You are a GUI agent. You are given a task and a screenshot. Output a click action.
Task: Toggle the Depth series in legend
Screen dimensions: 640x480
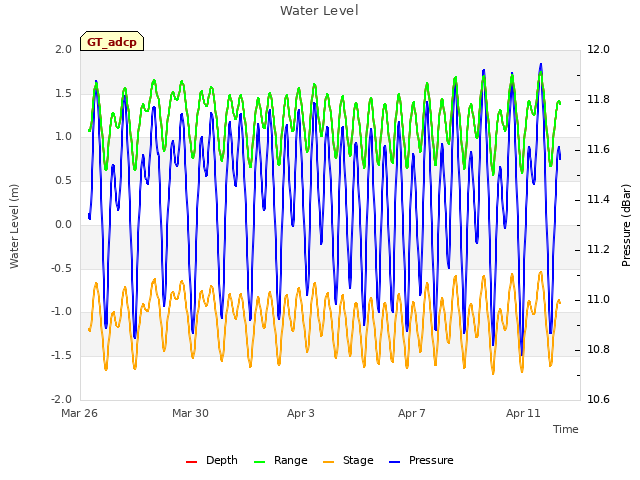click(211, 460)
